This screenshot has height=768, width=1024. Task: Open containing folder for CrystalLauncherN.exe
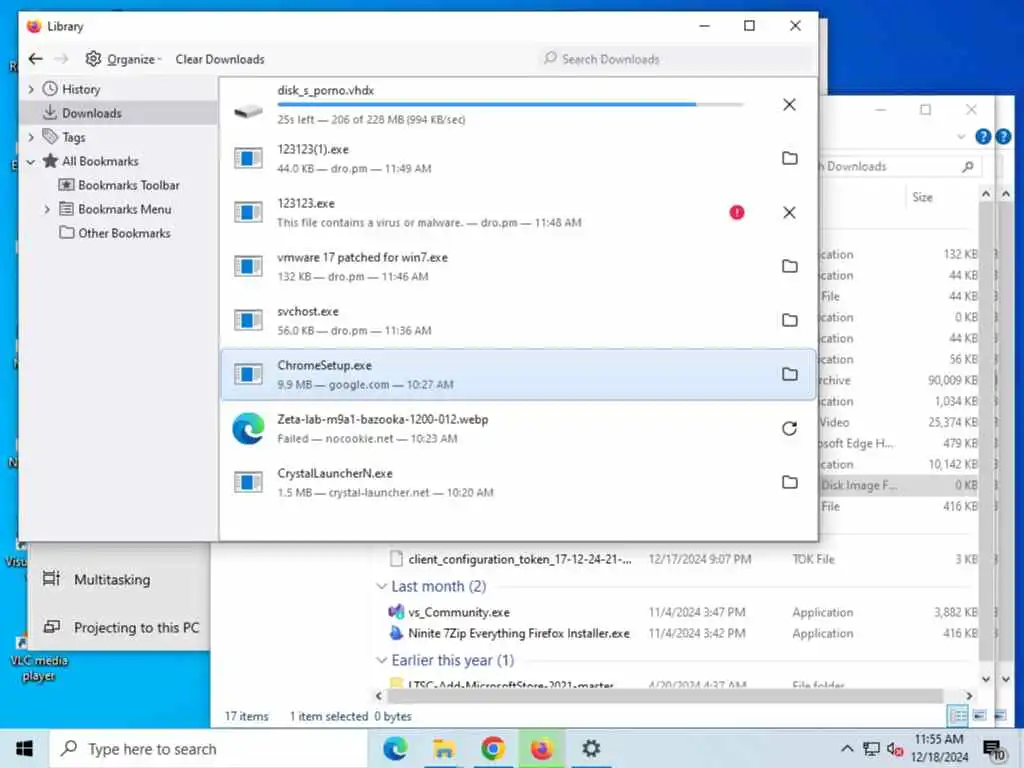click(790, 482)
